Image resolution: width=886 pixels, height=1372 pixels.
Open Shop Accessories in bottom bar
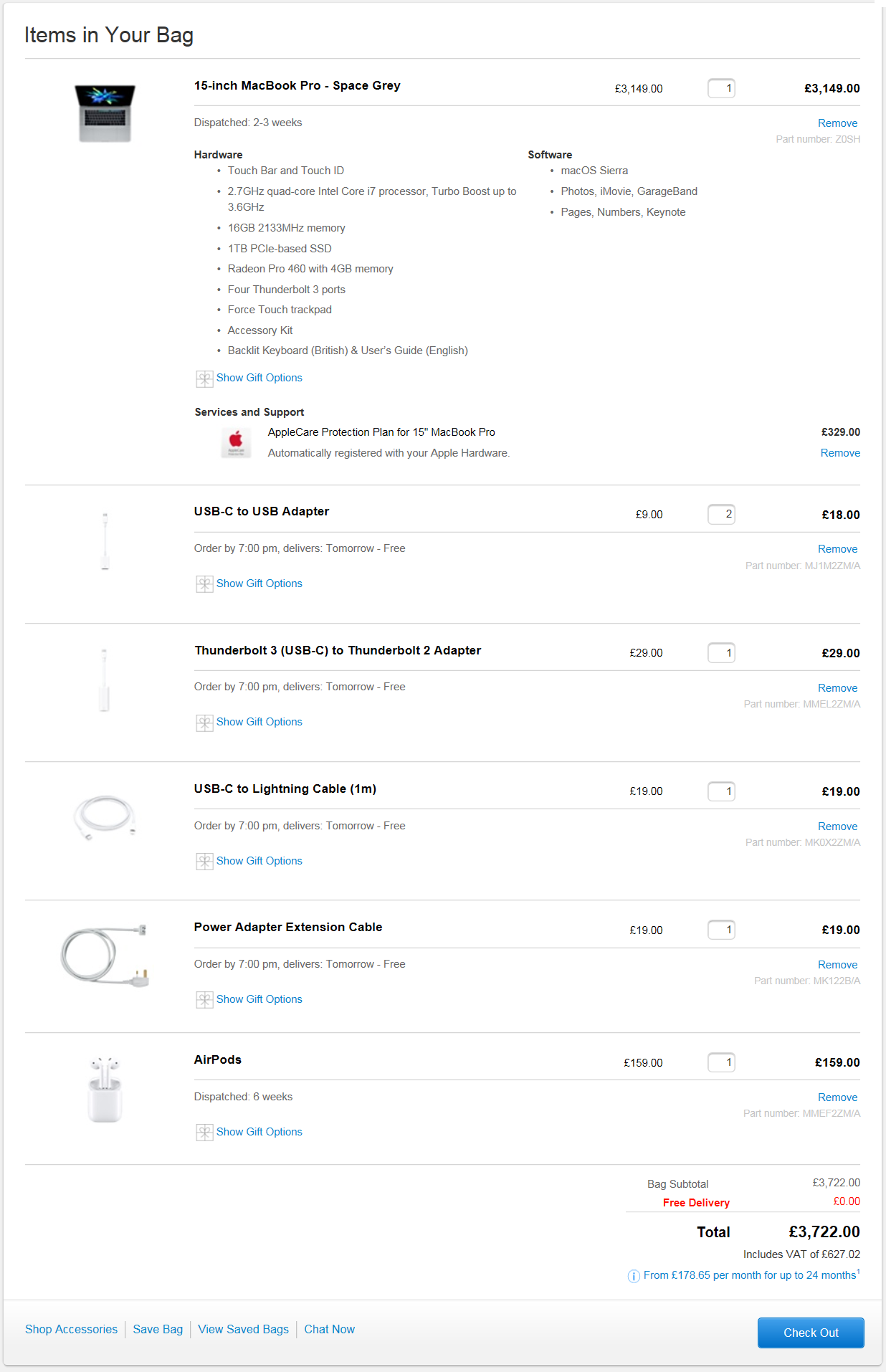tap(71, 1330)
